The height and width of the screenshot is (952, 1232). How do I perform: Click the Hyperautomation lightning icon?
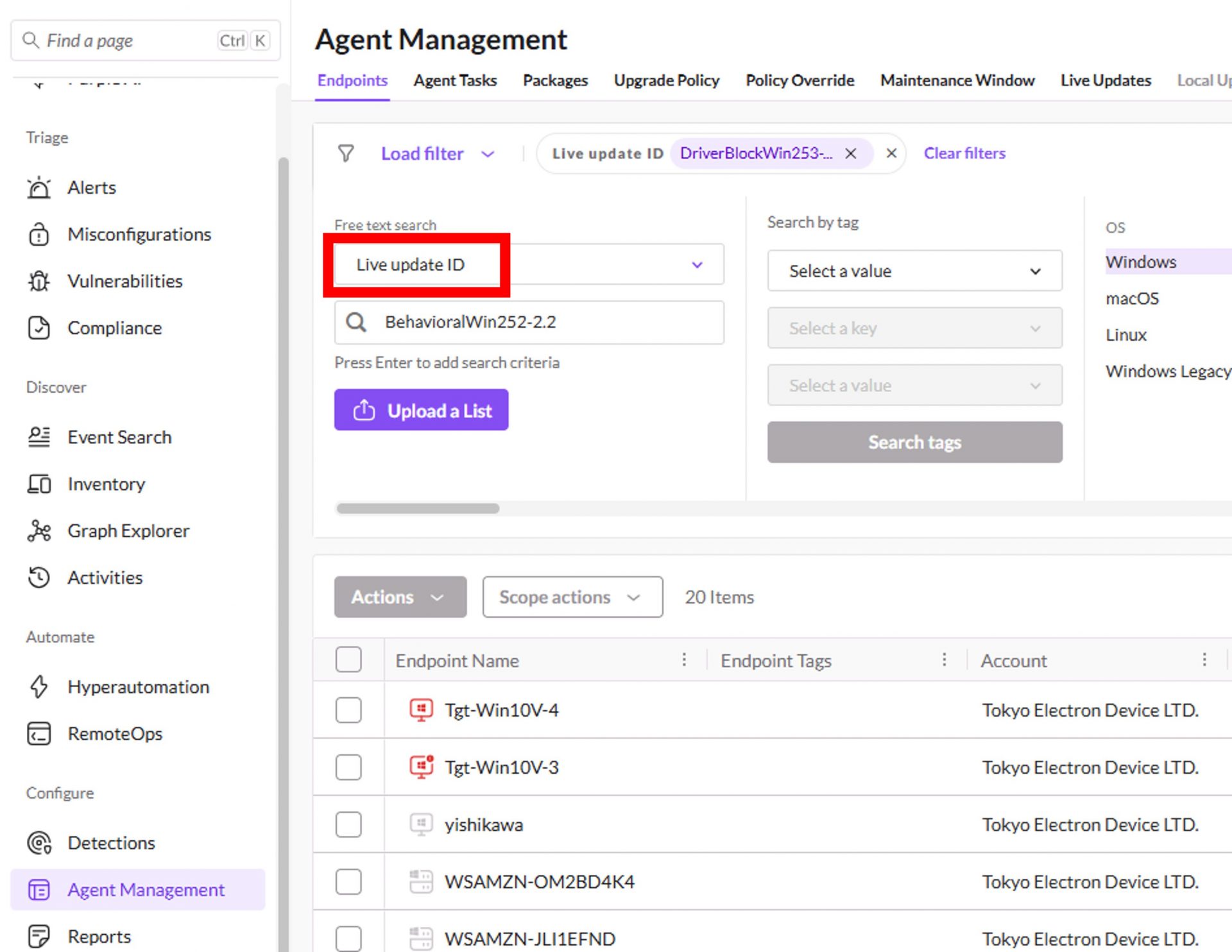click(x=38, y=687)
